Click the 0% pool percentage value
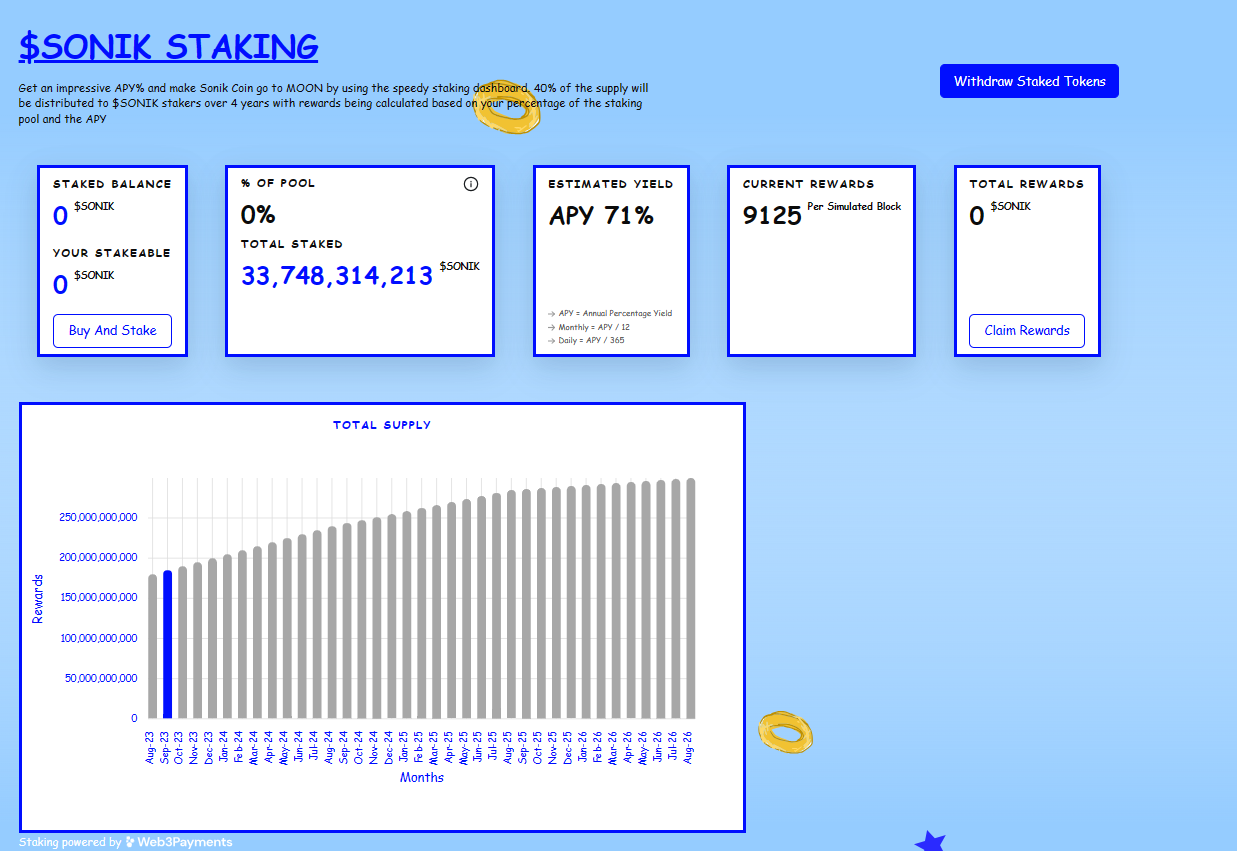The height and width of the screenshot is (851, 1237). (258, 215)
